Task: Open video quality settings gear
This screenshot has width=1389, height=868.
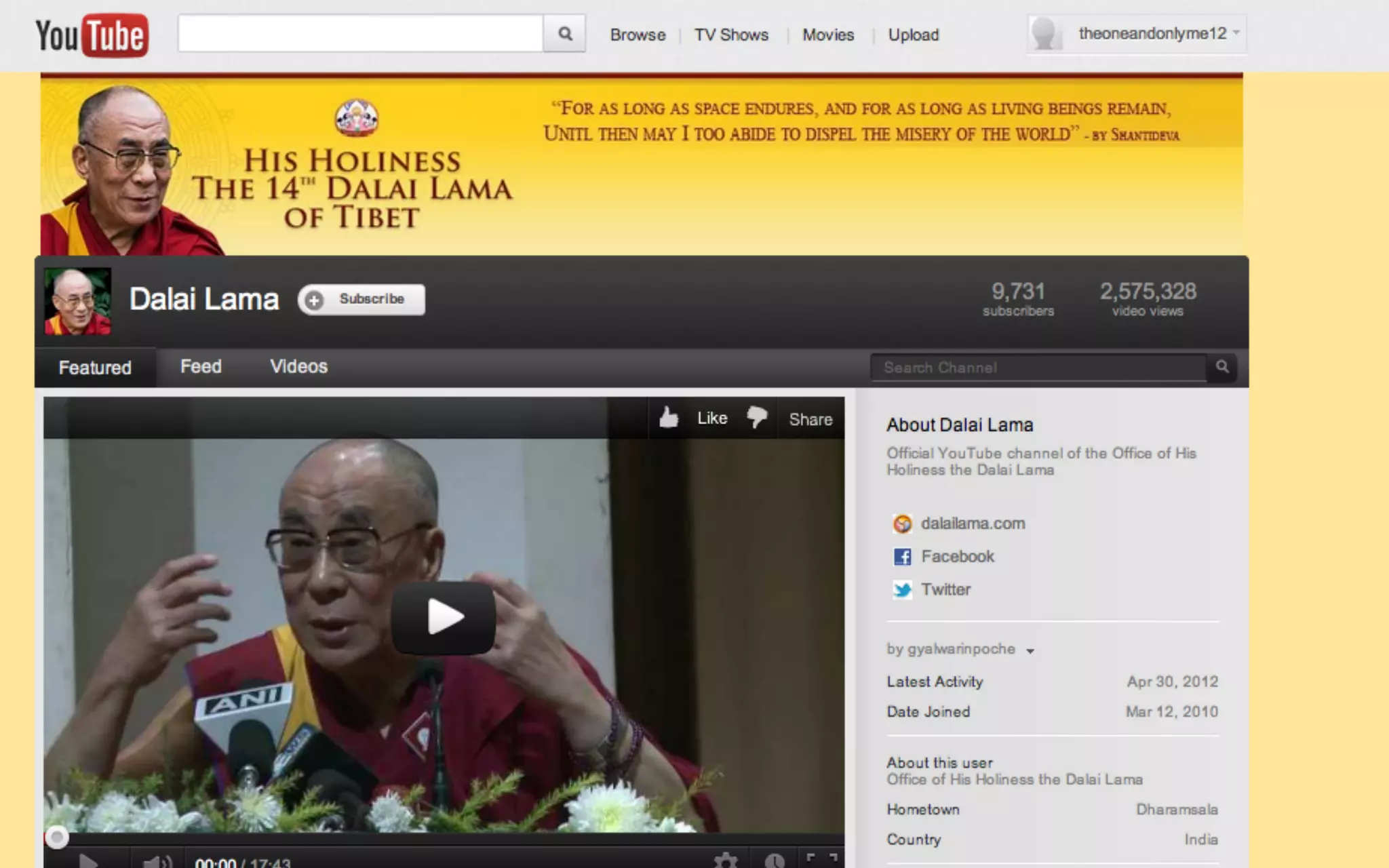Action: point(725,860)
